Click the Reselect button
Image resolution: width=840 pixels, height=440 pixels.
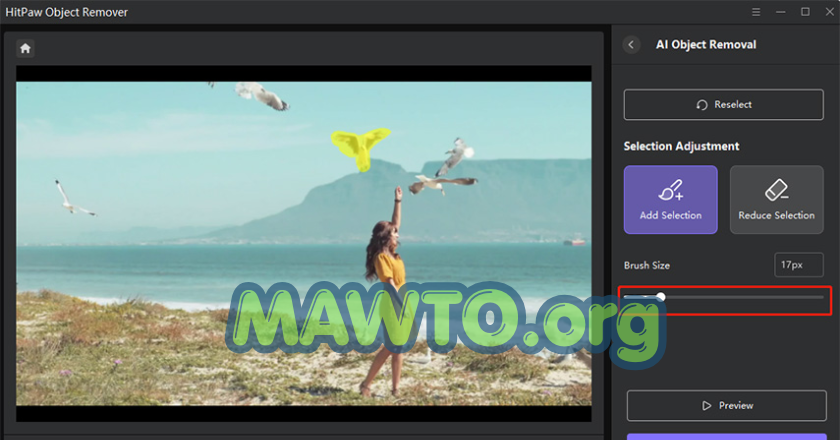[723, 105]
